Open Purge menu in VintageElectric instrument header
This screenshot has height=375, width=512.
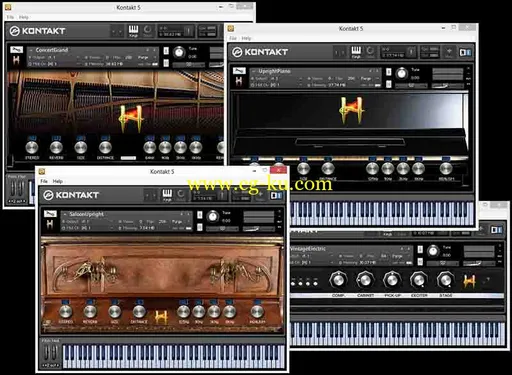point(399,256)
